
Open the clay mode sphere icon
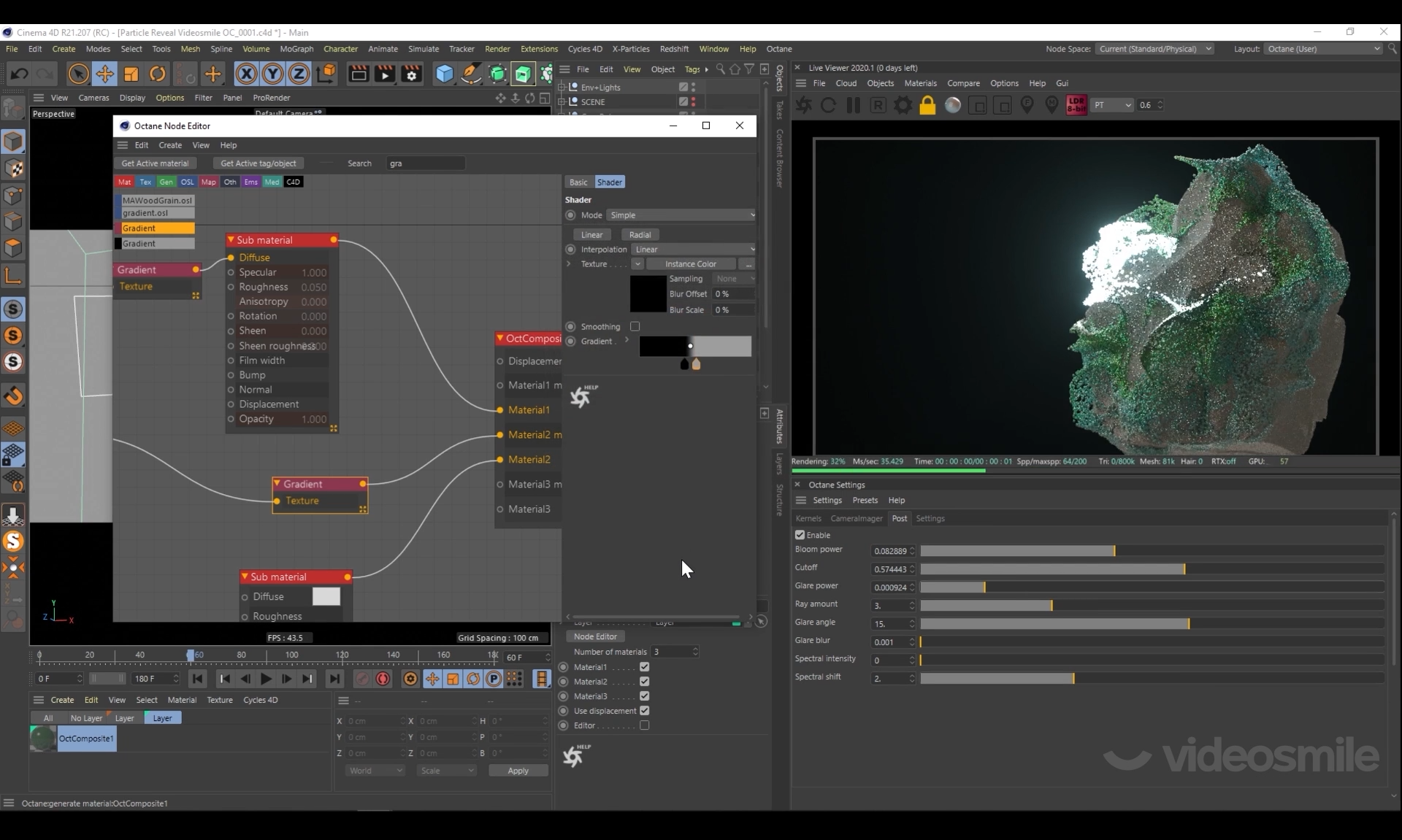tap(953, 105)
